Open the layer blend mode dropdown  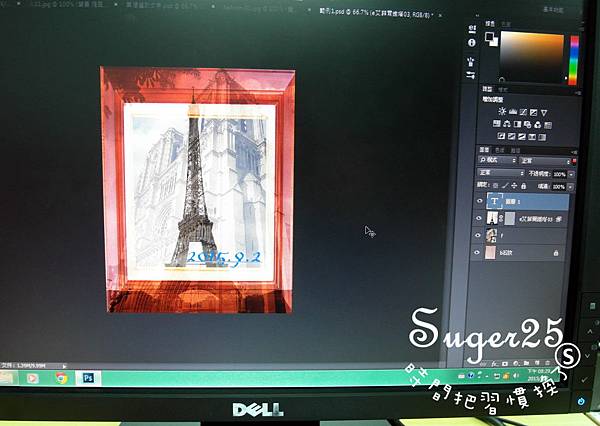click(x=500, y=173)
